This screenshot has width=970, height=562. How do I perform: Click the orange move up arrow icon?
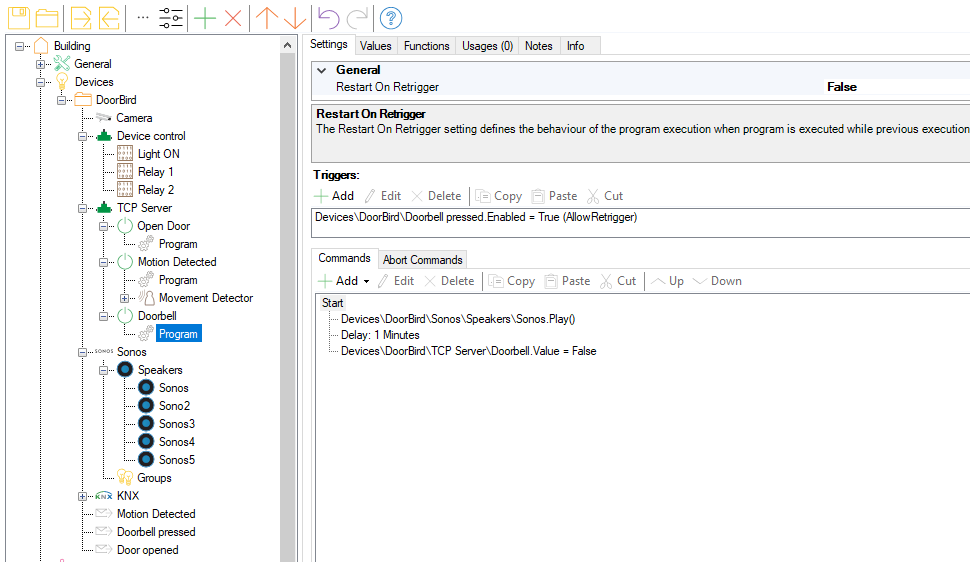(266, 18)
